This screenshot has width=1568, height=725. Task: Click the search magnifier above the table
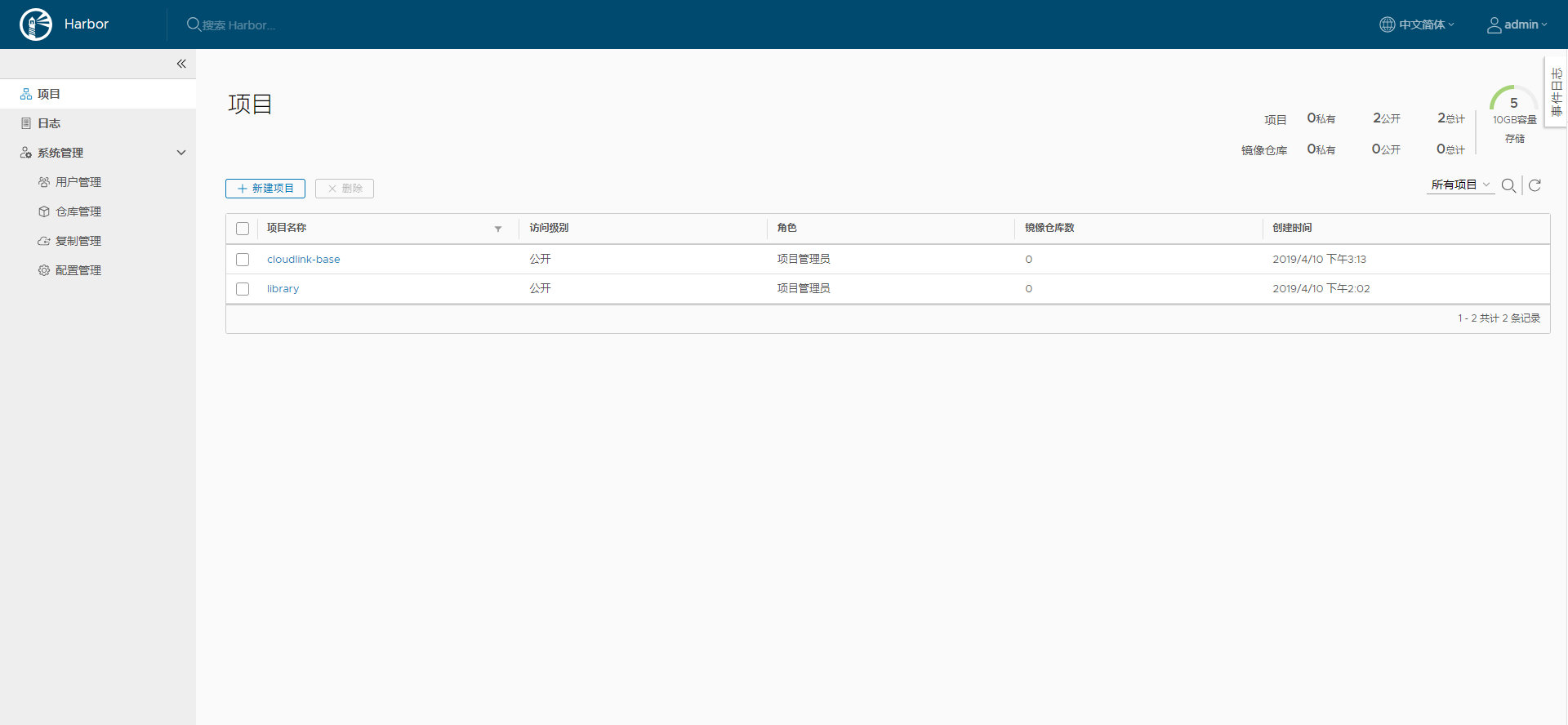coord(1508,186)
